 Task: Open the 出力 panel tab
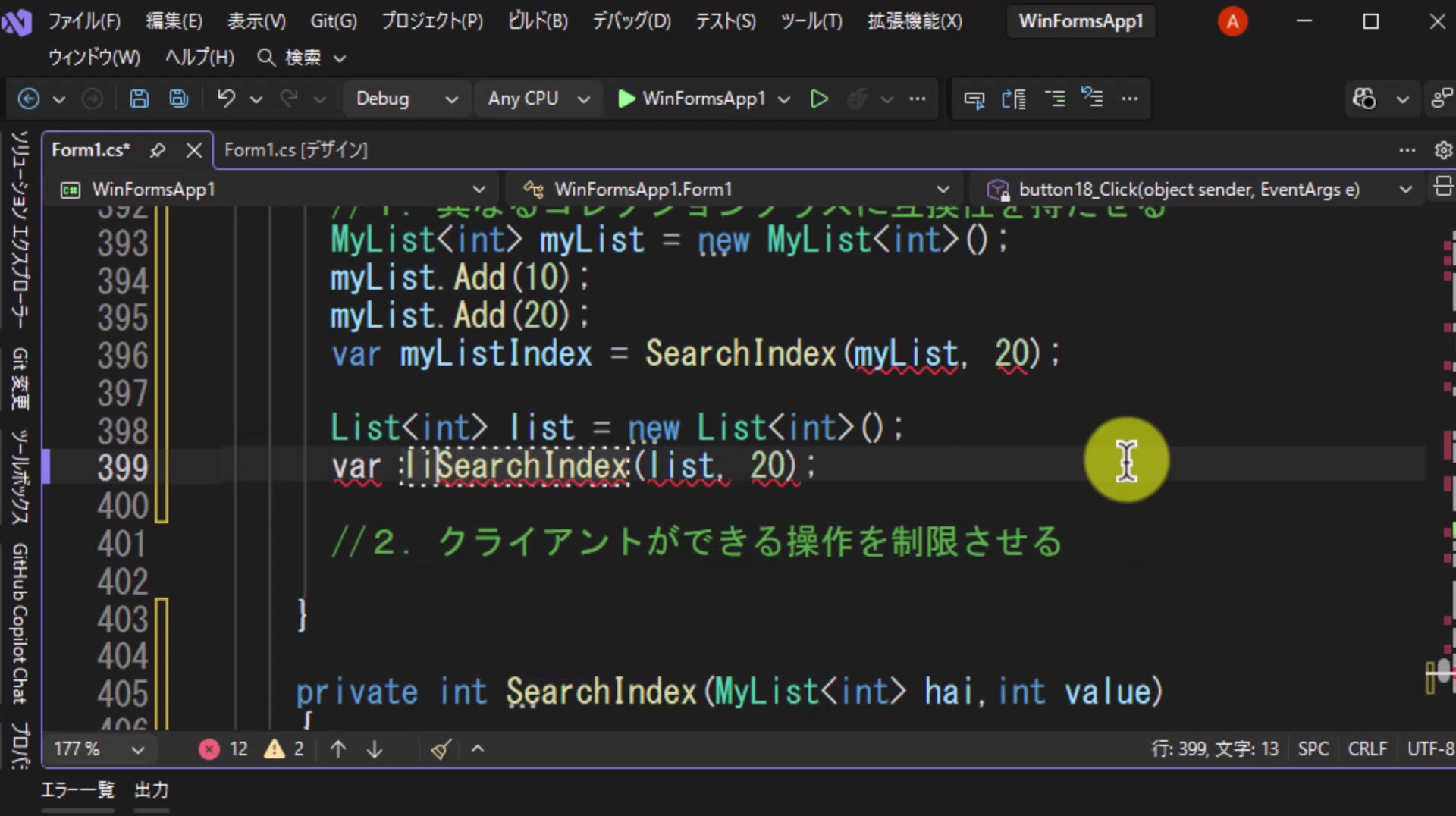click(152, 790)
